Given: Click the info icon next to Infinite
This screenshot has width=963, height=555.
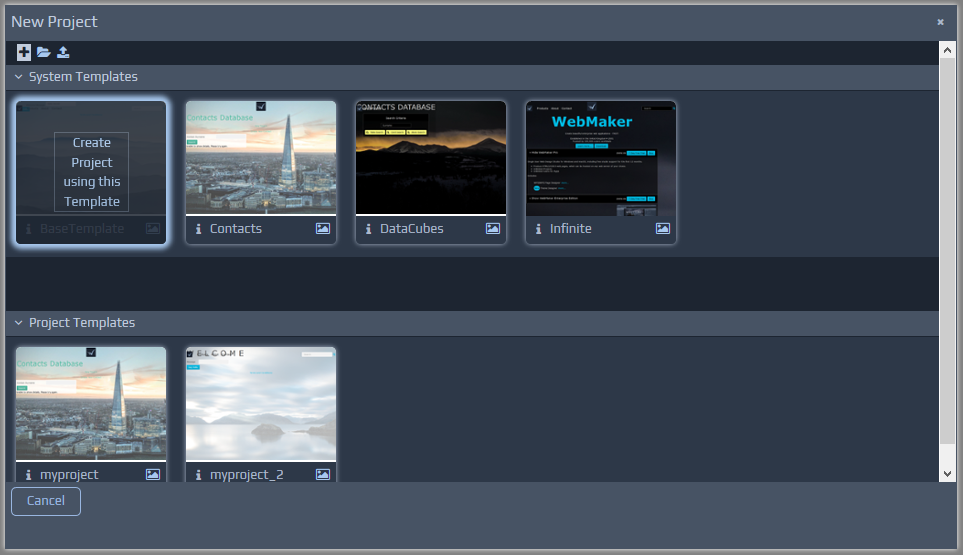Looking at the screenshot, I should click(x=539, y=229).
